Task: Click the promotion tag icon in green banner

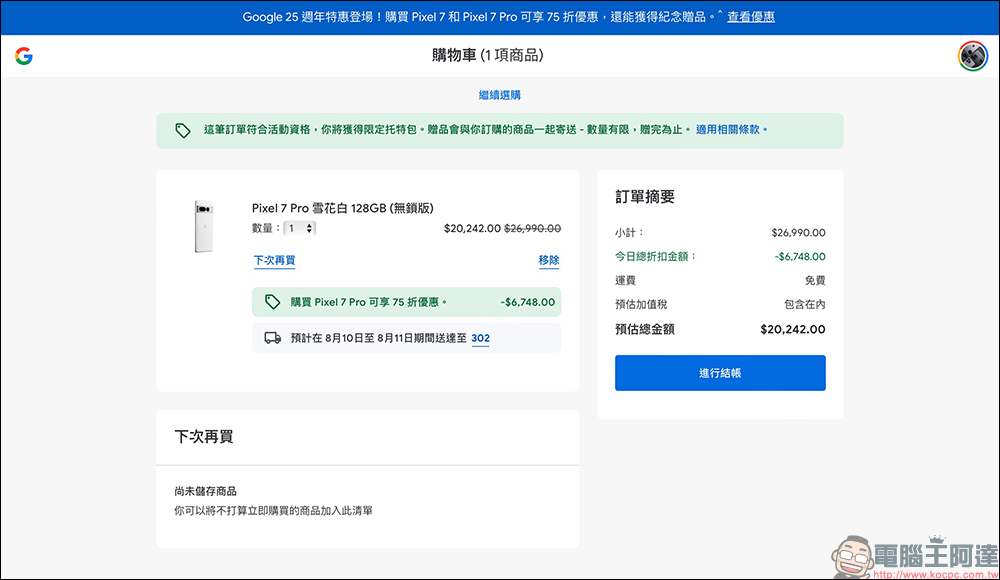Action: [182, 130]
